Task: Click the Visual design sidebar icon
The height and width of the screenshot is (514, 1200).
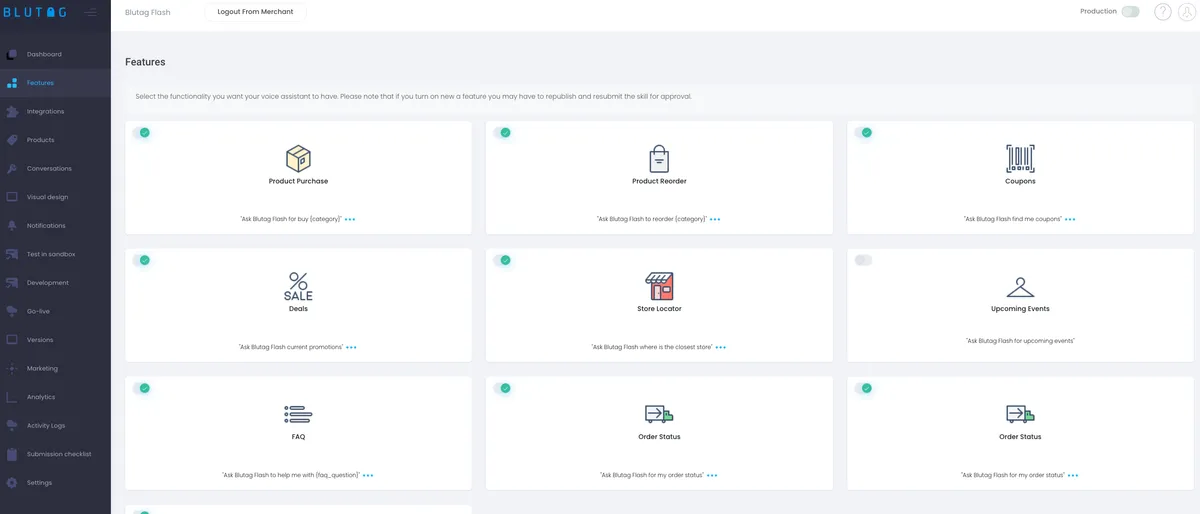Action: pos(12,197)
